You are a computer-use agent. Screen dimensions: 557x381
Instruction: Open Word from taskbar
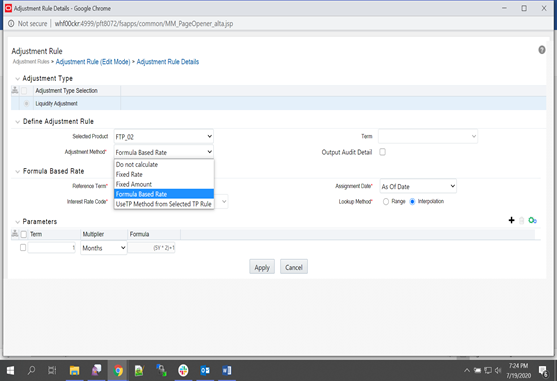(227, 371)
